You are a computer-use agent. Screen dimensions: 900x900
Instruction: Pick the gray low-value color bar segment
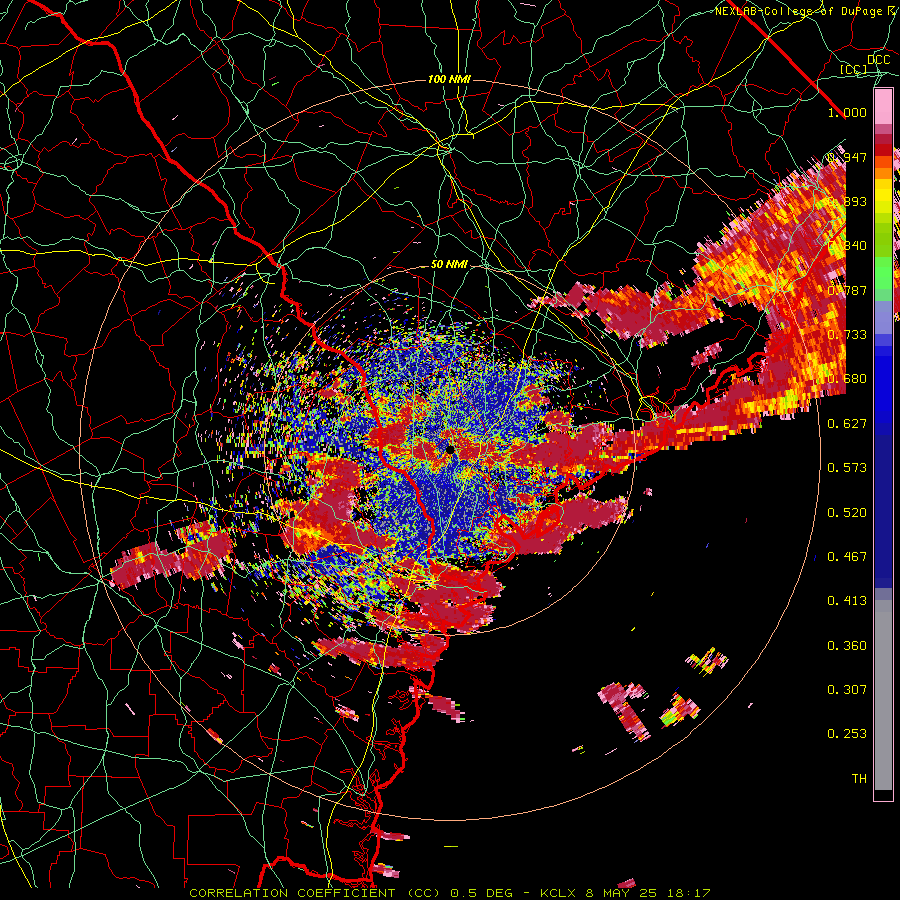pos(883,695)
